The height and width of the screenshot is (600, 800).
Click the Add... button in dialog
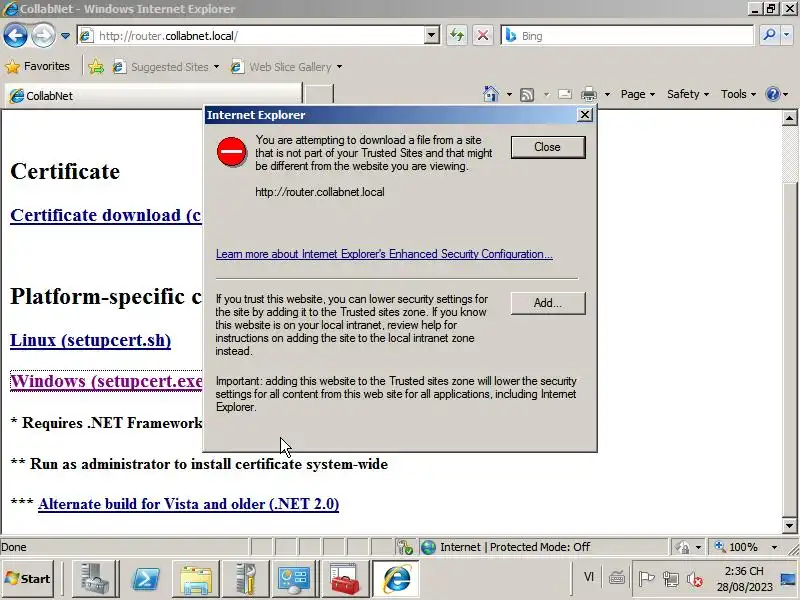pos(548,303)
